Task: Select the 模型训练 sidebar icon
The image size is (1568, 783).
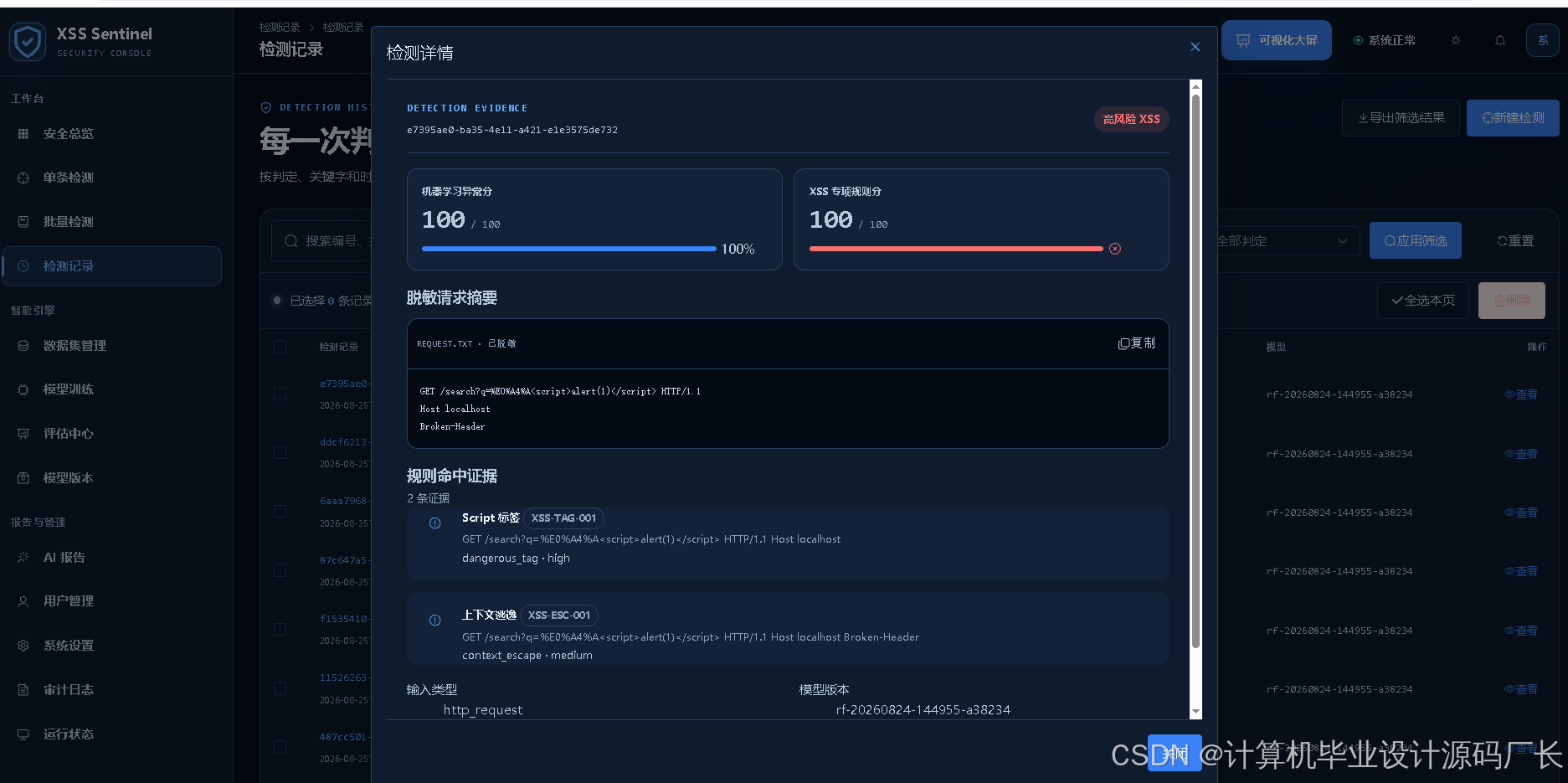Action: pos(23,389)
